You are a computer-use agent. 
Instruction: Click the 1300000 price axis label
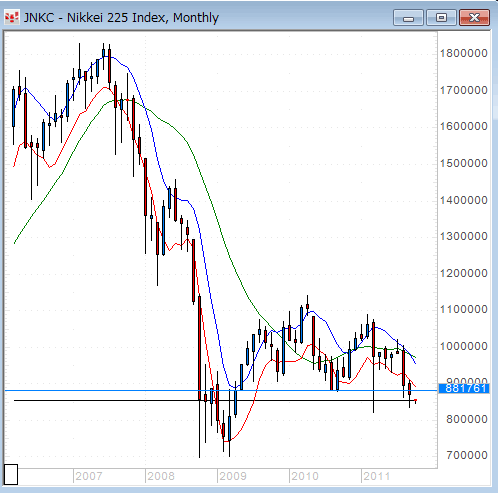click(x=464, y=236)
